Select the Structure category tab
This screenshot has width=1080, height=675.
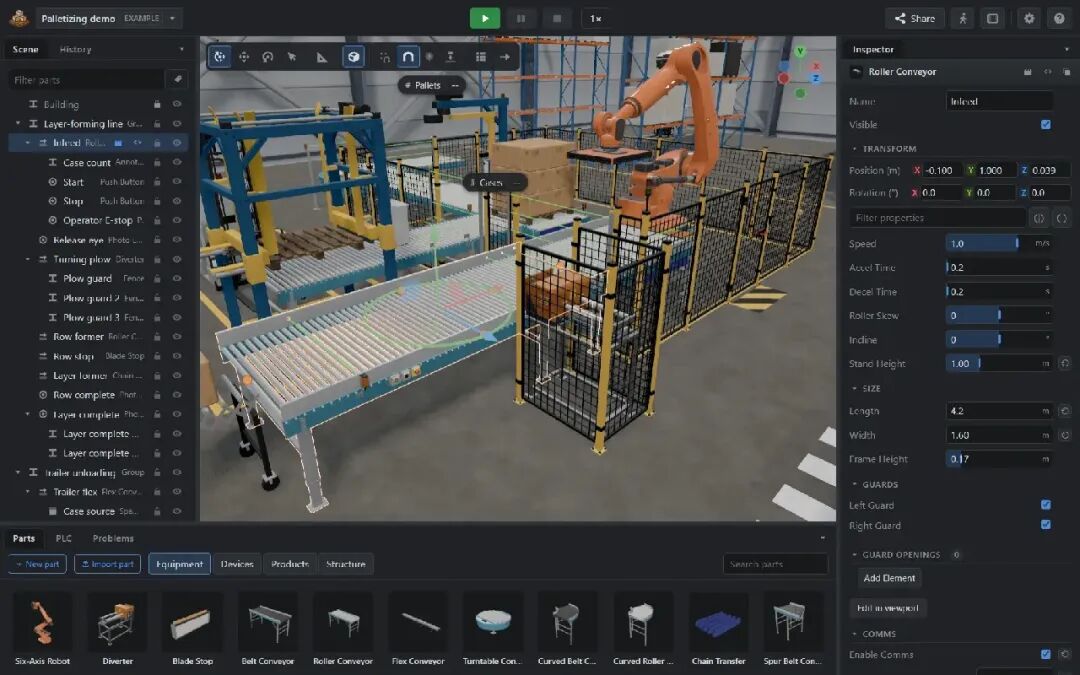pyautogui.click(x=346, y=564)
